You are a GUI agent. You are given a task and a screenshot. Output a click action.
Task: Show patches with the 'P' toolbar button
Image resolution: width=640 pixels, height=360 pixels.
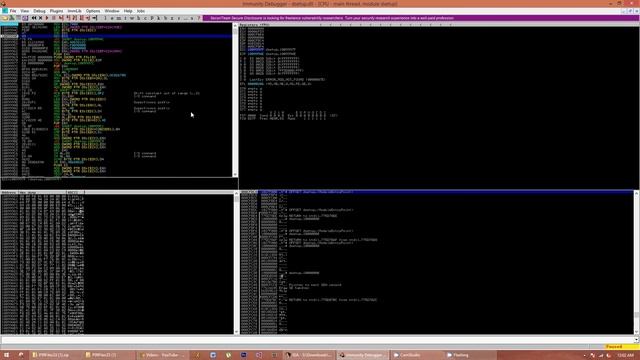[x=152, y=18]
